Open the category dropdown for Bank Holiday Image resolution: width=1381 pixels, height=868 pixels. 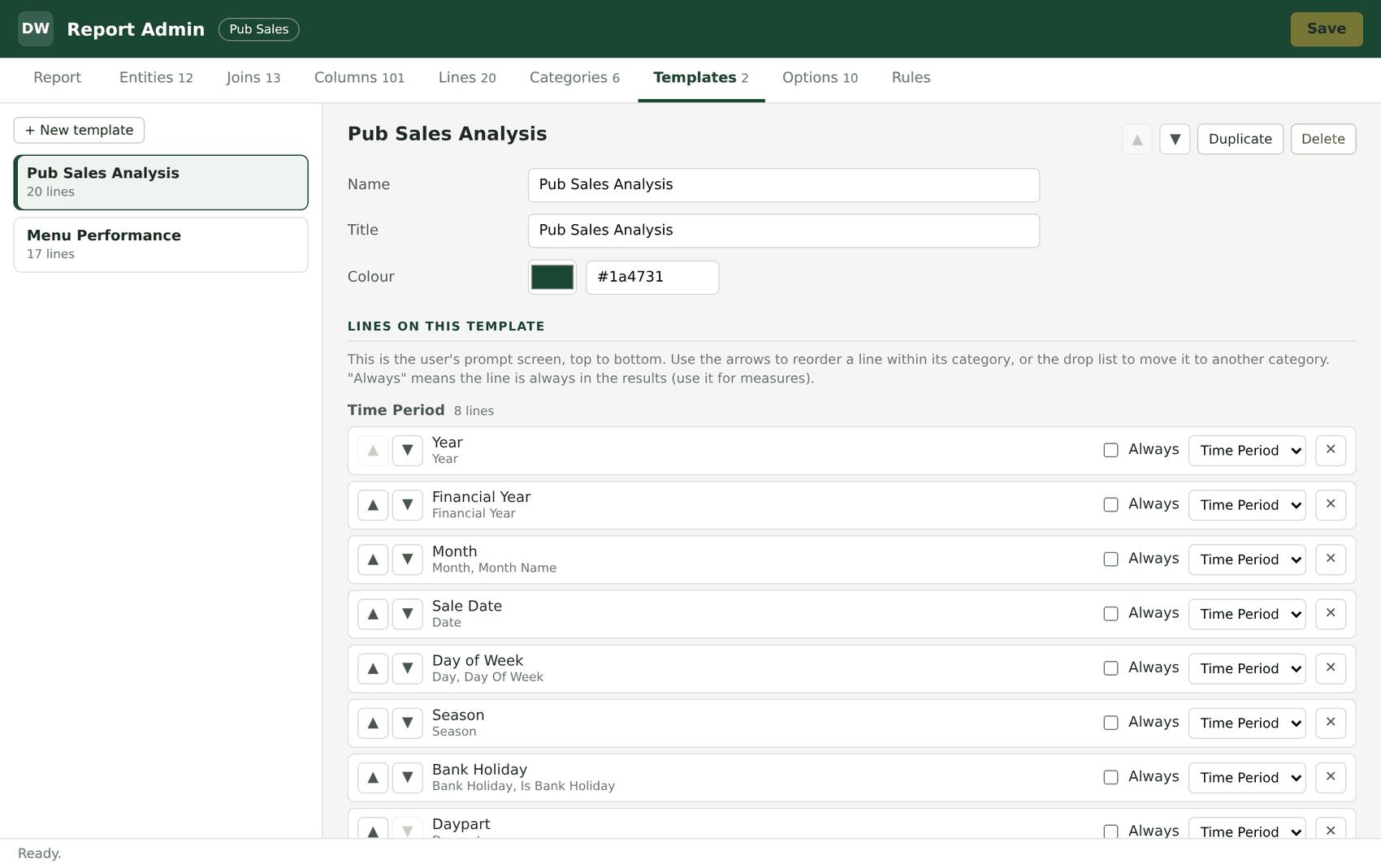point(1247,777)
